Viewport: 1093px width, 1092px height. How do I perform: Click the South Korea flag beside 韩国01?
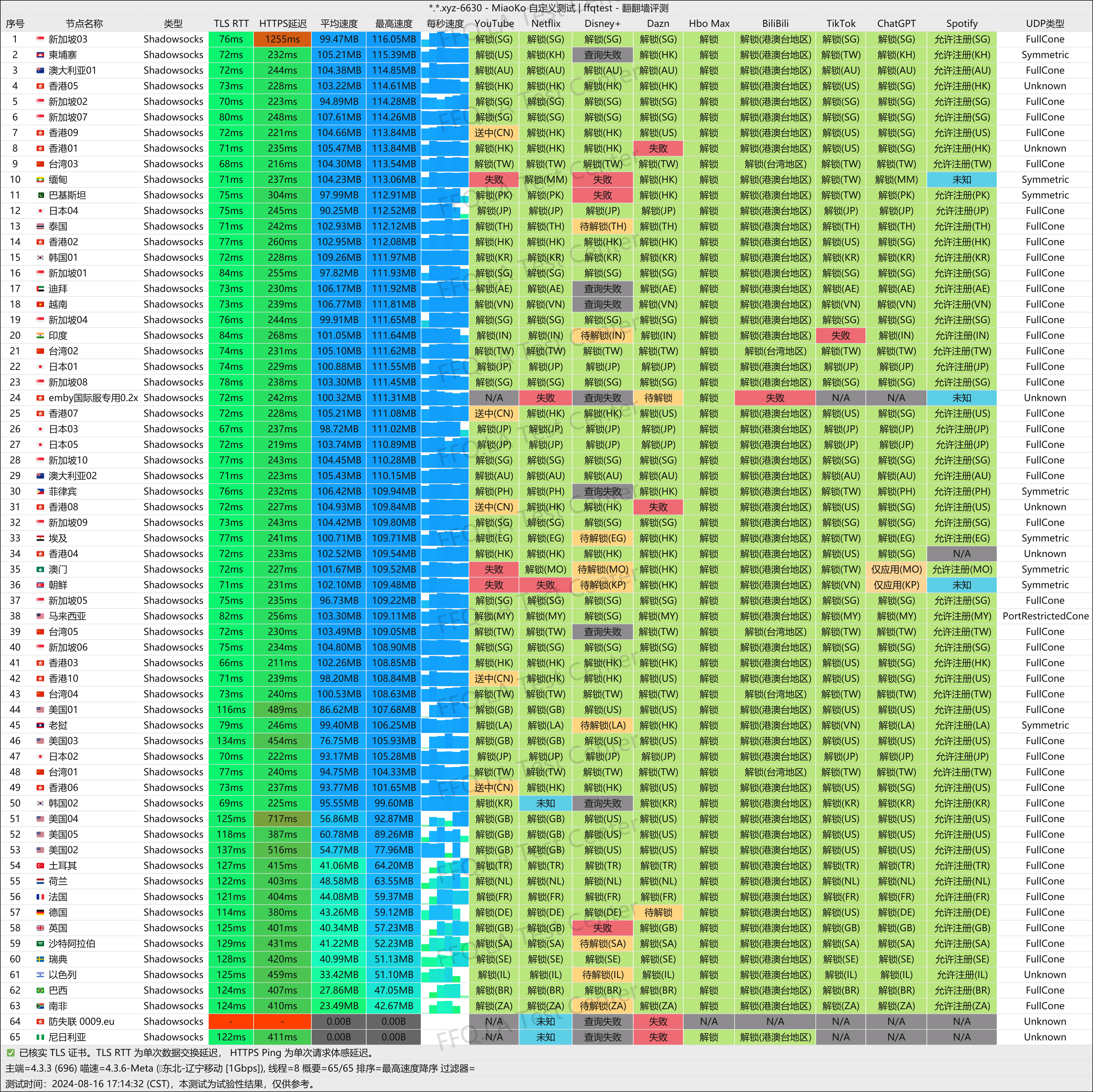pyautogui.click(x=40, y=257)
